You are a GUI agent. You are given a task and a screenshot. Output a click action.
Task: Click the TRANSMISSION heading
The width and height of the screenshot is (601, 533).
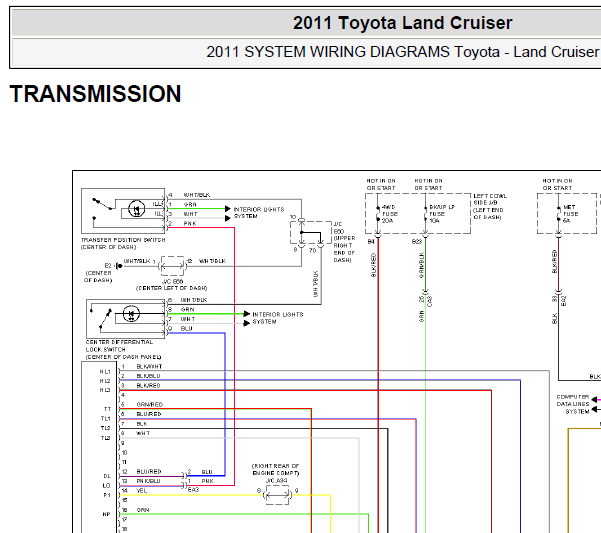pos(95,94)
